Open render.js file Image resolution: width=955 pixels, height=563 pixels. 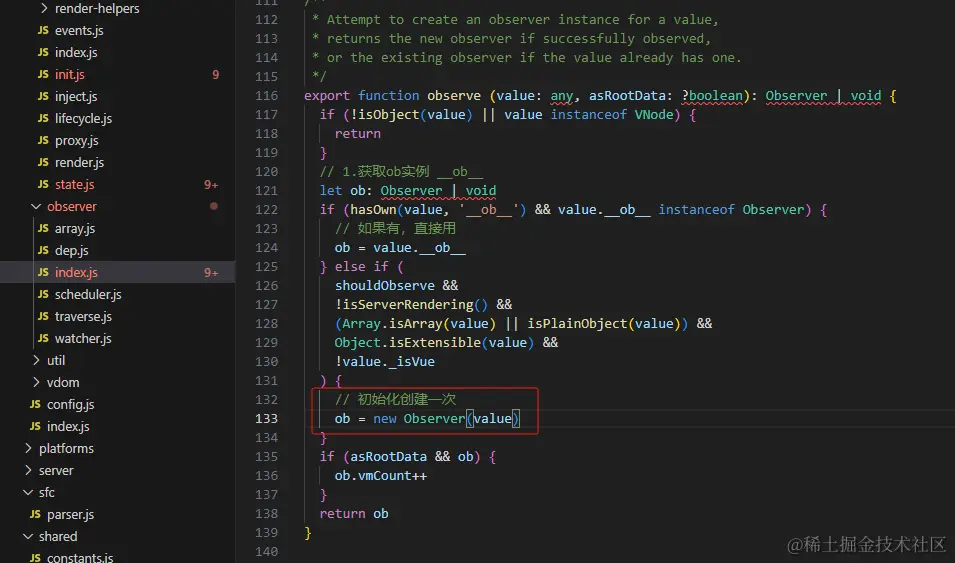(79, 162)
